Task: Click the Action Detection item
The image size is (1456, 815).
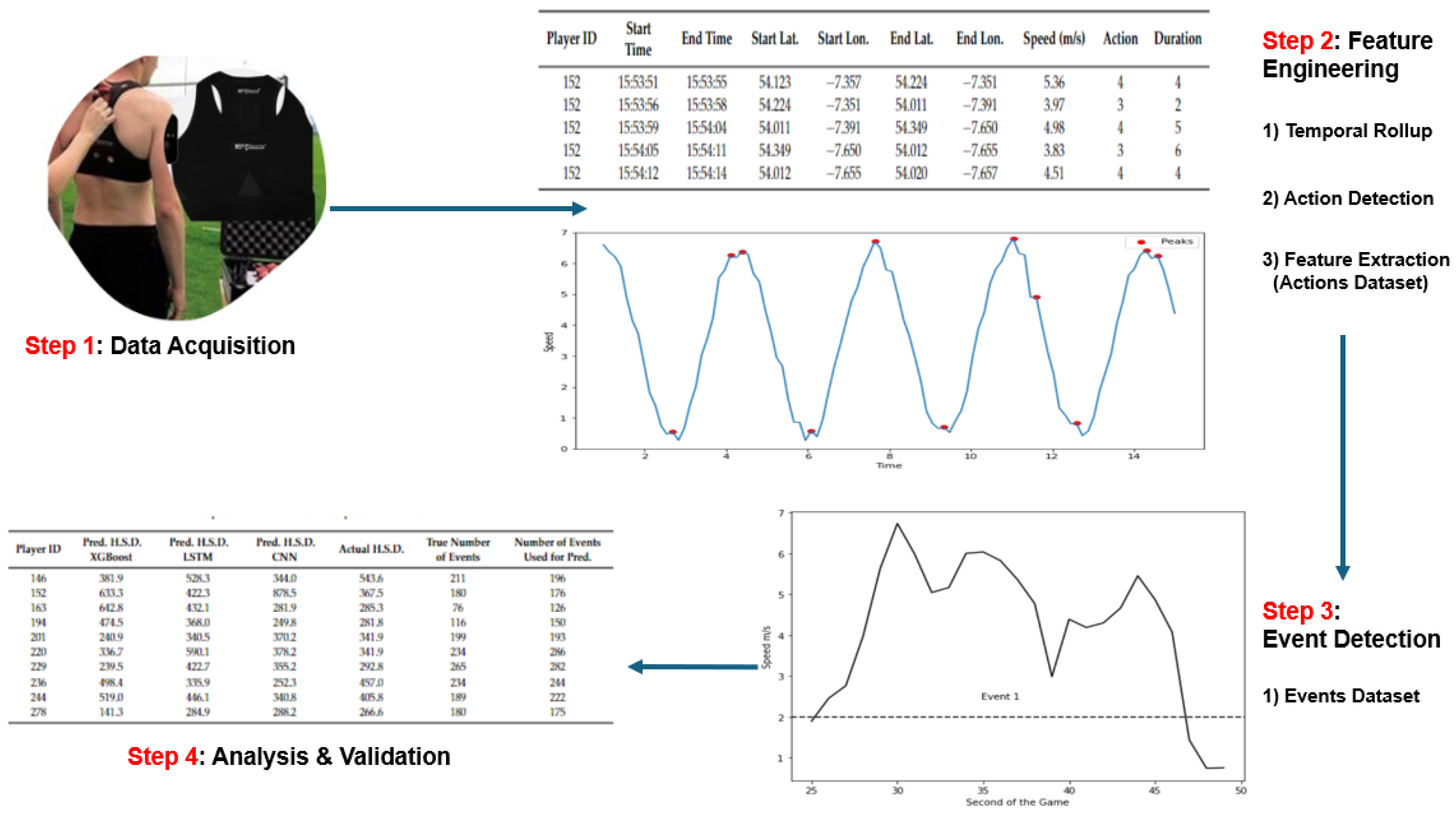Action: pyautogui.click(x=1347, y=198)
